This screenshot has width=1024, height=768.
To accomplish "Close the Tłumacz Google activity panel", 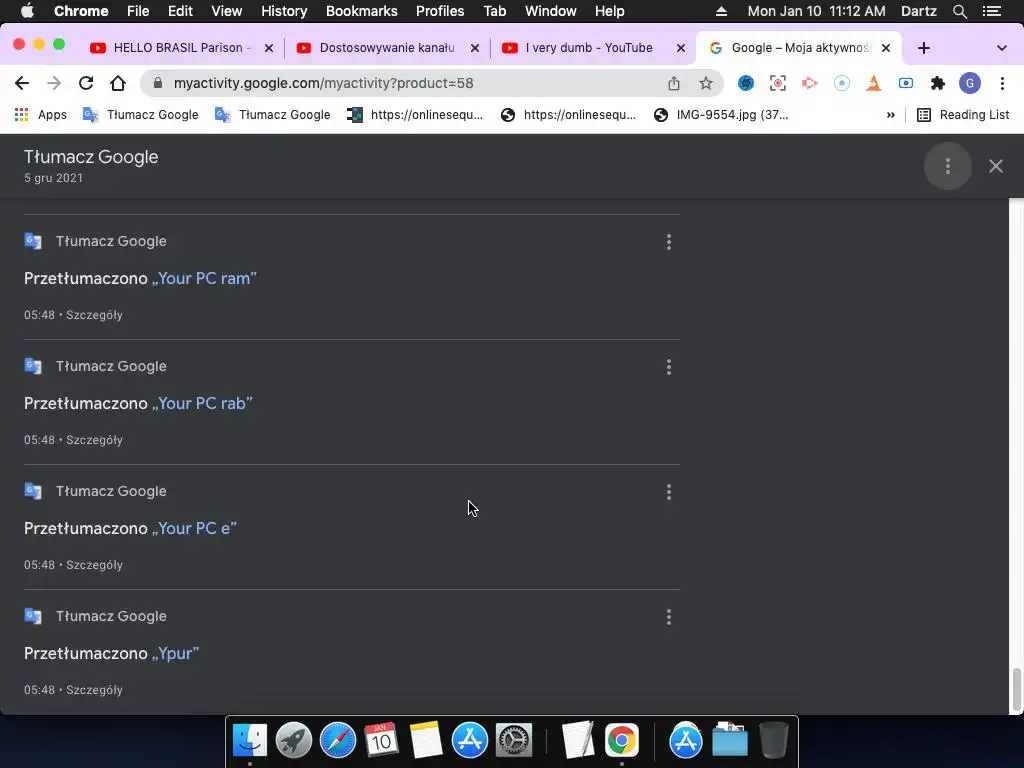I will pyautogui.click(x=995, y=166).
